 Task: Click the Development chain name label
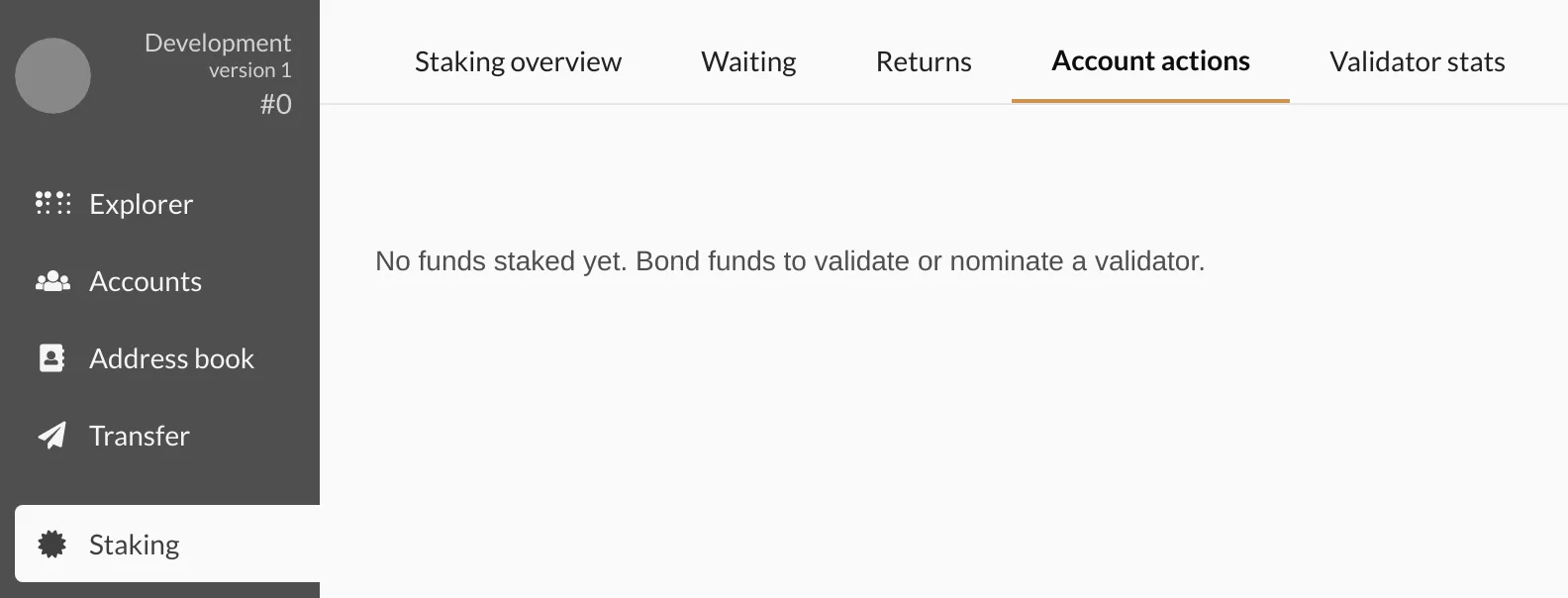[x=218, y=43]
